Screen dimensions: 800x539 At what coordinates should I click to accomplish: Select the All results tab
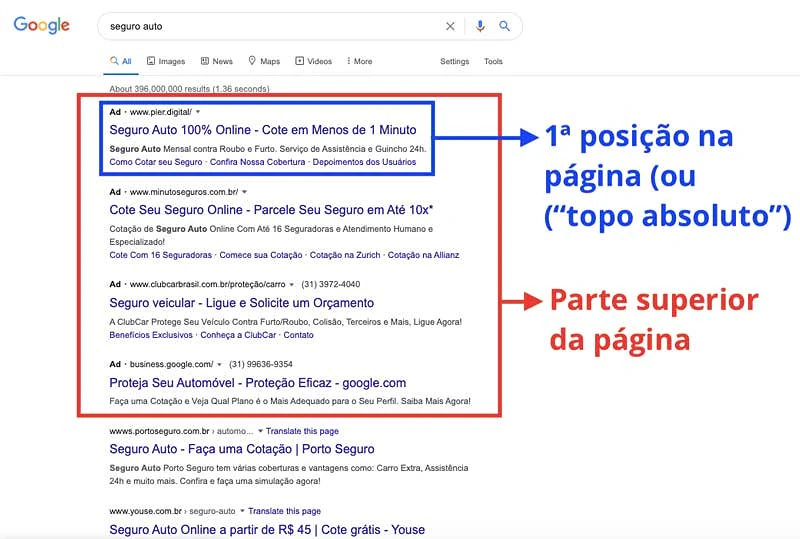point(121,61)
